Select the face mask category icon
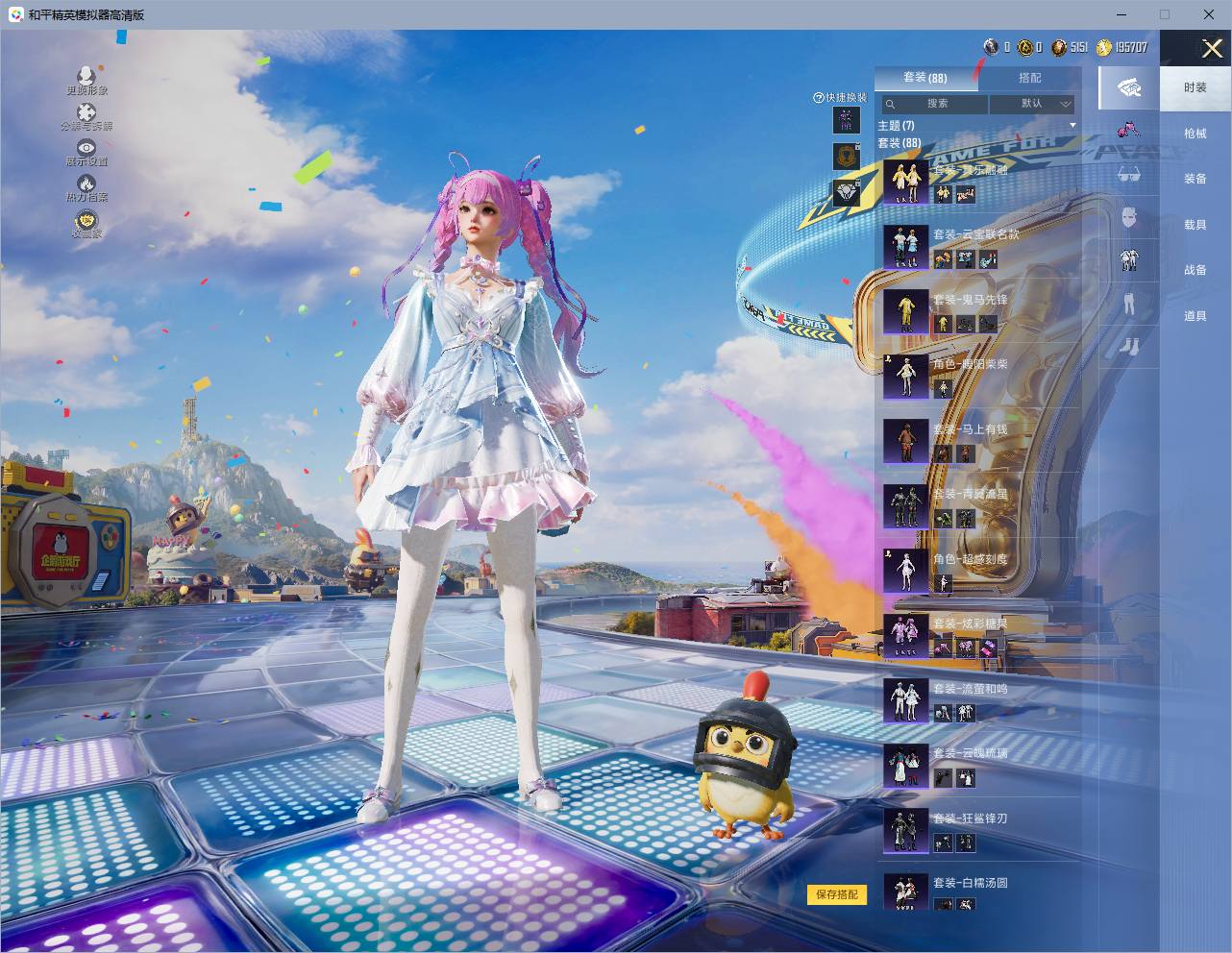The image size is (1232, 953). (x=1129, y=217)
